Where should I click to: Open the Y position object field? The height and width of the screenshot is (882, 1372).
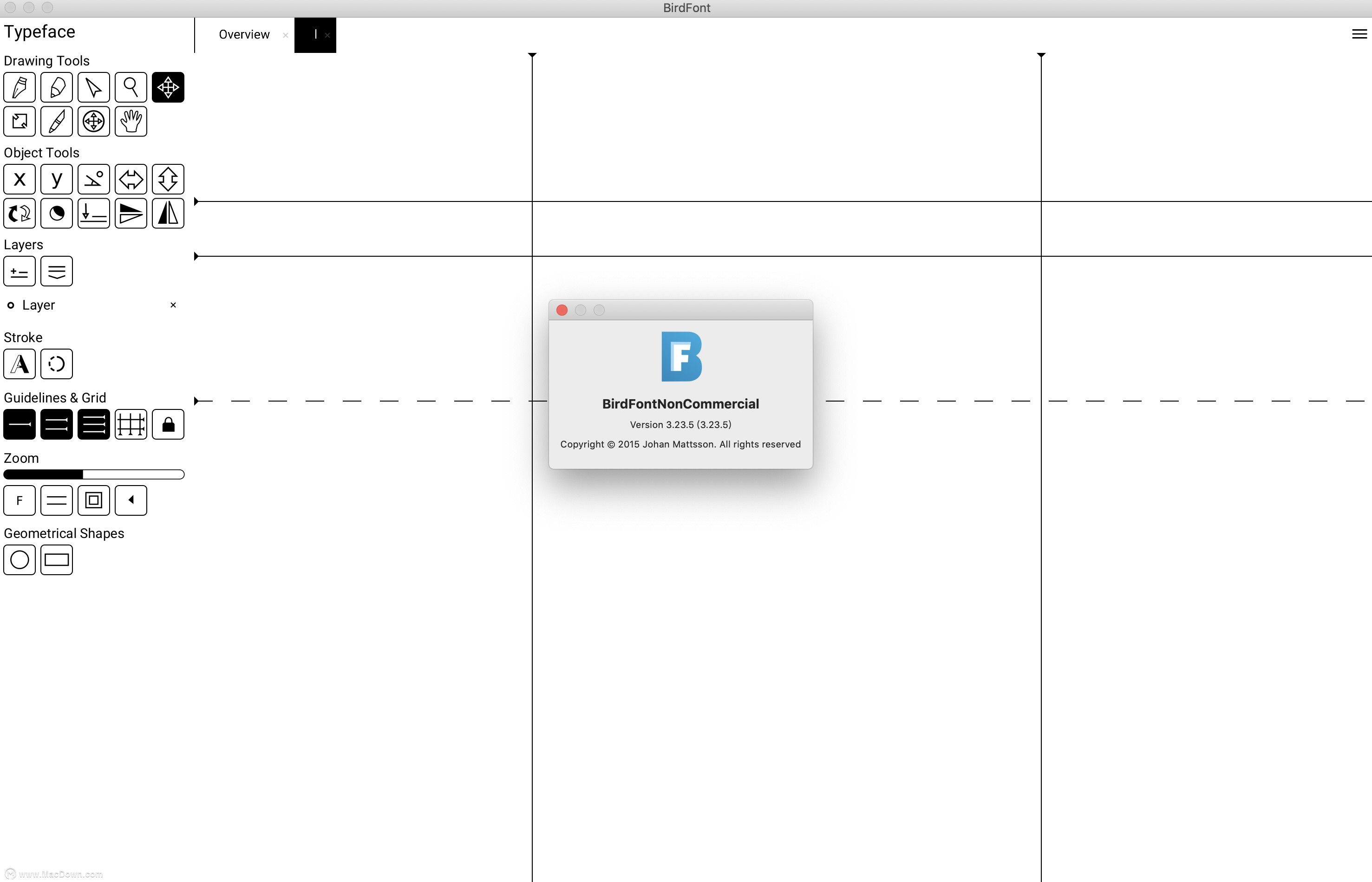57,179
